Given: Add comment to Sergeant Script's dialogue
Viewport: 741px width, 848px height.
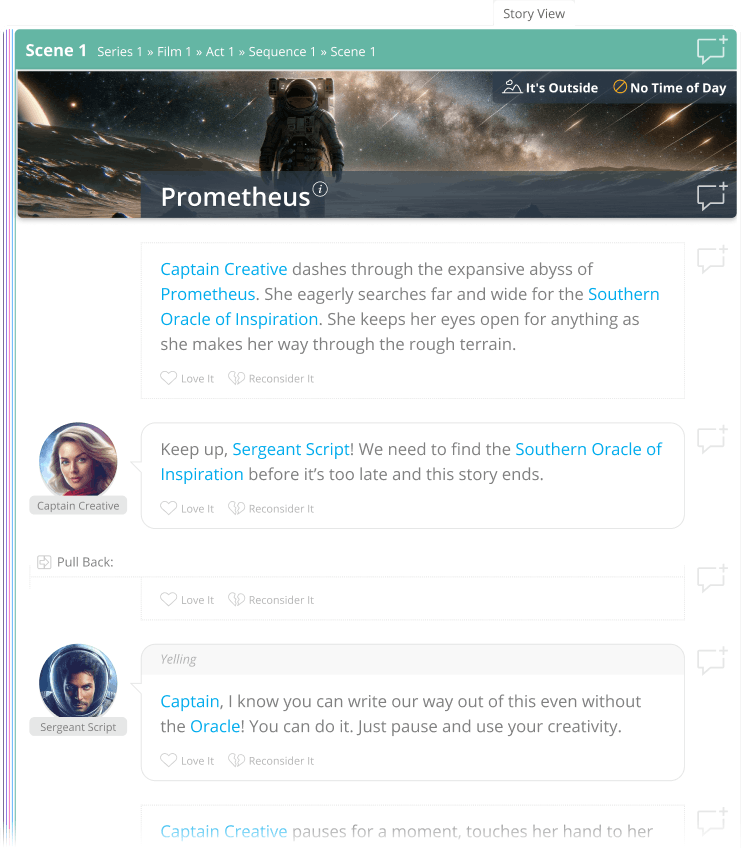Looking at the screenshot, I should point(711,660).
